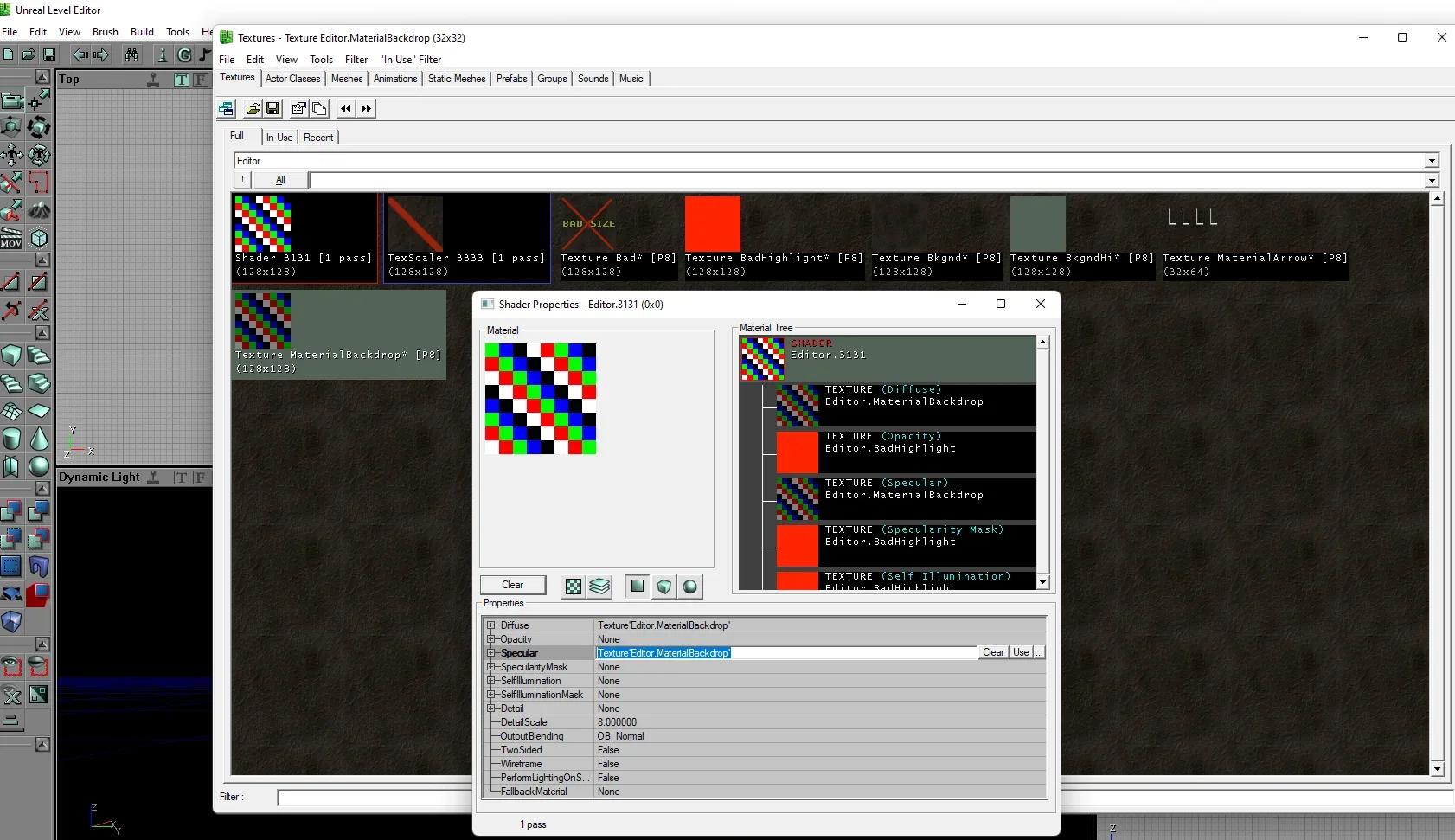
Task: Select the Texture BadHighlight red thumbnail
Action: 713,224
